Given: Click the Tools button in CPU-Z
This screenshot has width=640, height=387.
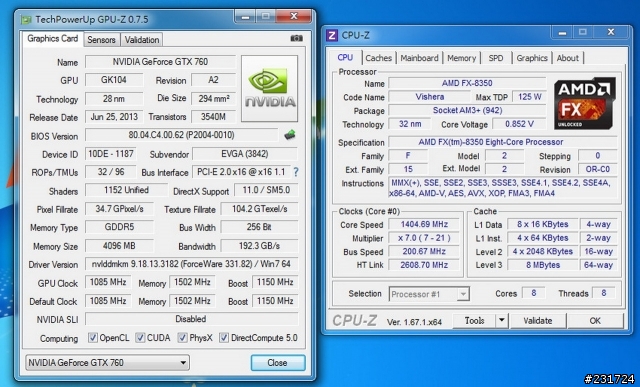Looking at the screenshot, I should click(474, 321).
